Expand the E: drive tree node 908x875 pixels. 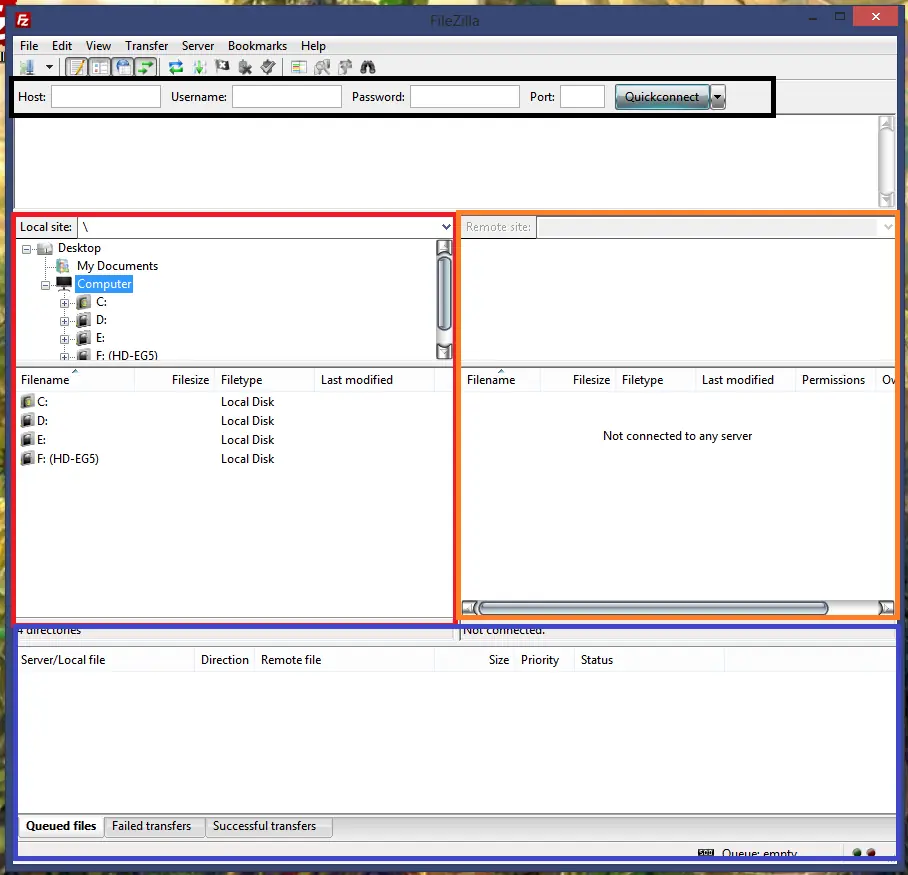[x=64, y=339]
